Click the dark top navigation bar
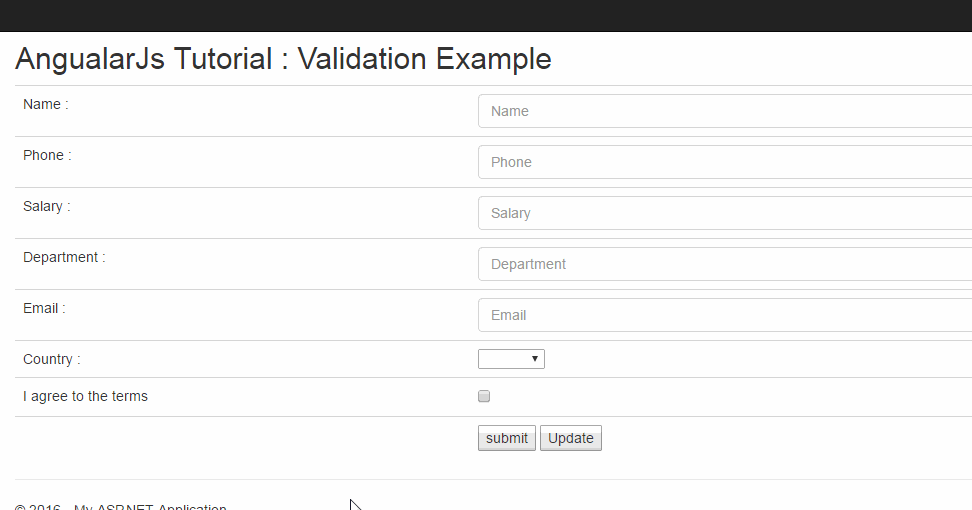The width and height of the screenshot is (972, 510). click(486, 15)
